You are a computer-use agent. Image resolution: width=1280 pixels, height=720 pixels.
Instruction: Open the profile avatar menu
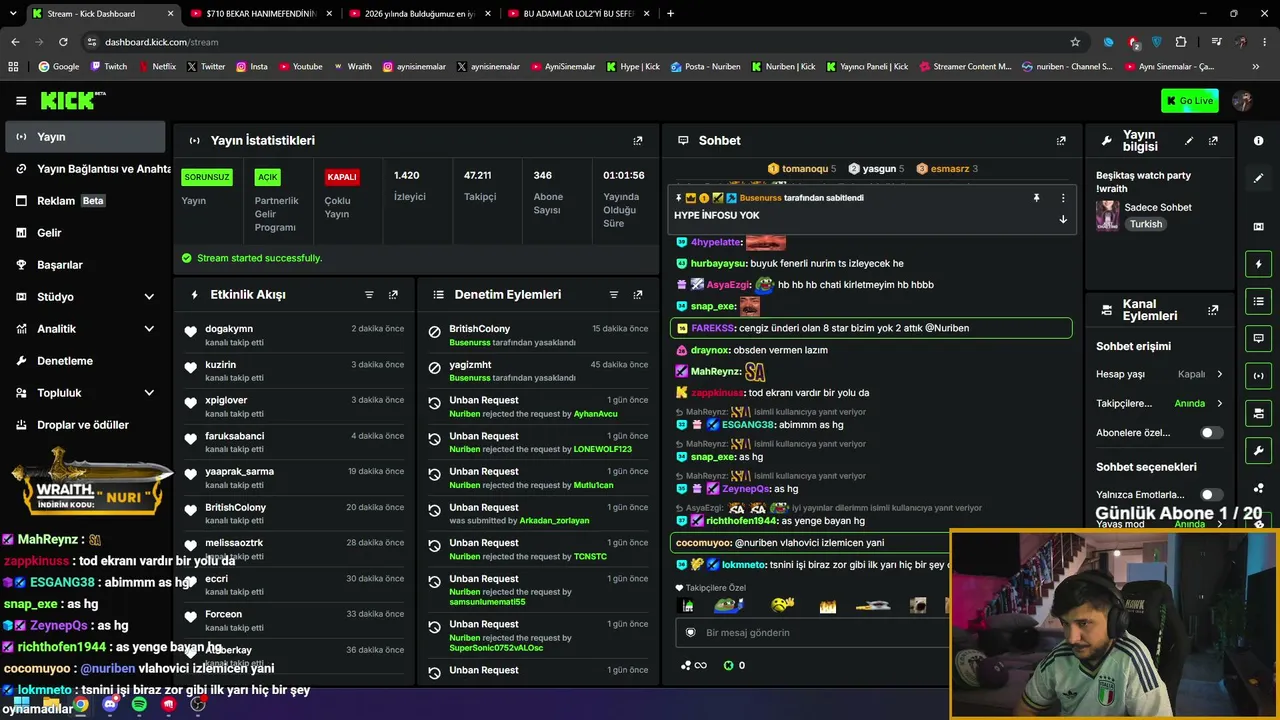[1243, 101]
